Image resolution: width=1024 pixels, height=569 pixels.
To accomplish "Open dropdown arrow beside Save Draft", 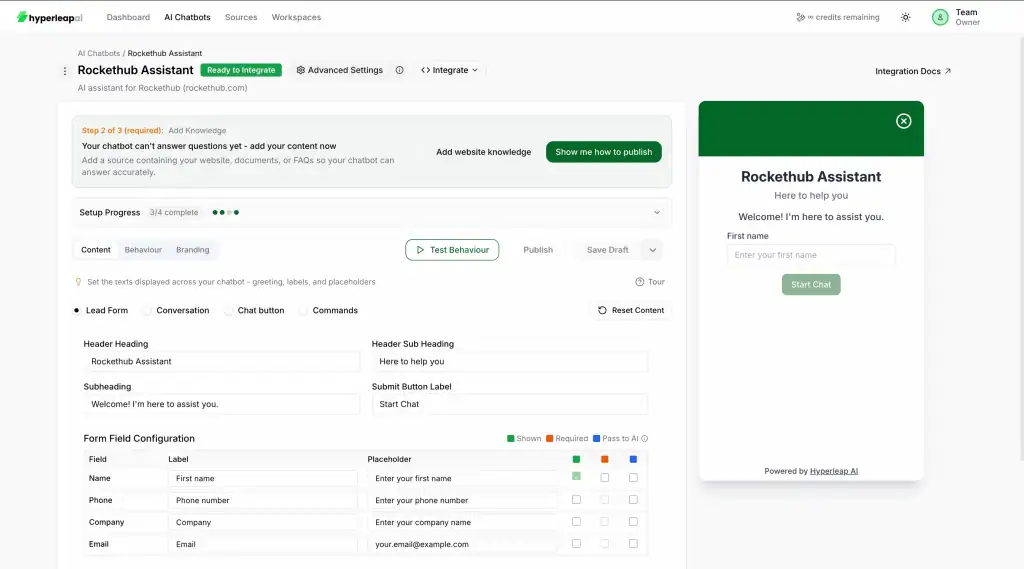I will [653, 250].
